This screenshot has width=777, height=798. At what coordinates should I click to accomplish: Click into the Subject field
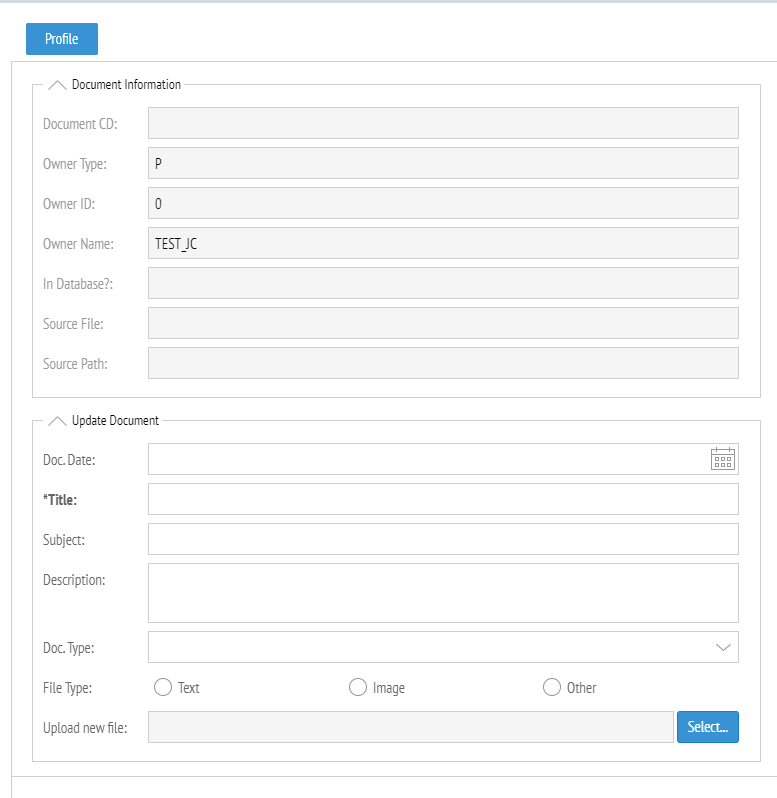[443, 539]
